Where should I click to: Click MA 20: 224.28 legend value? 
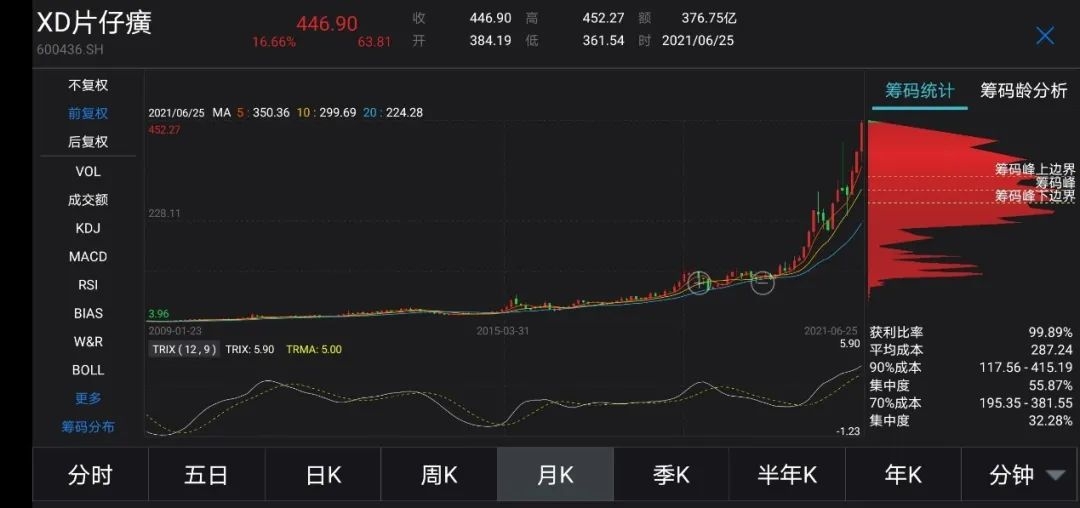393,113
